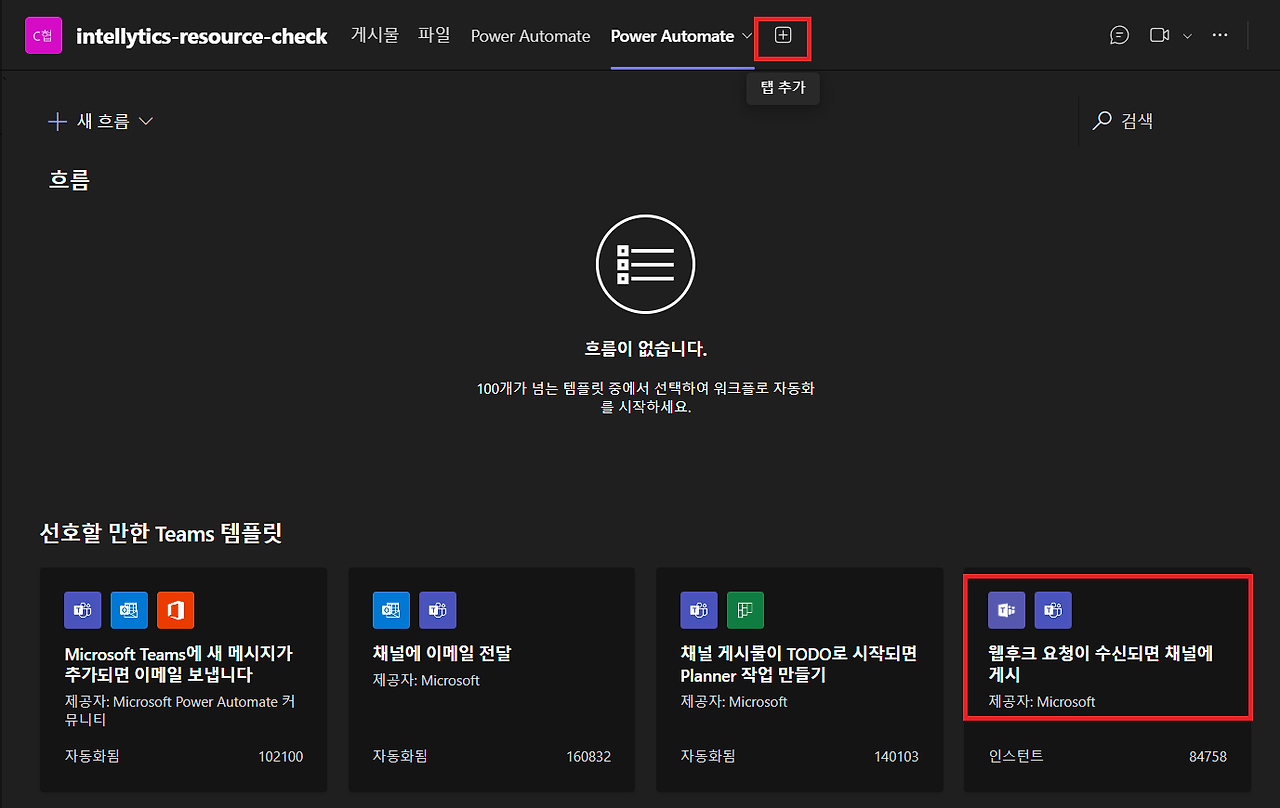This screenshot has height=808, width=1280.
Task: Click the Teams icon on 채널에 이메일 전달 card
Action: tap(437, 610)
